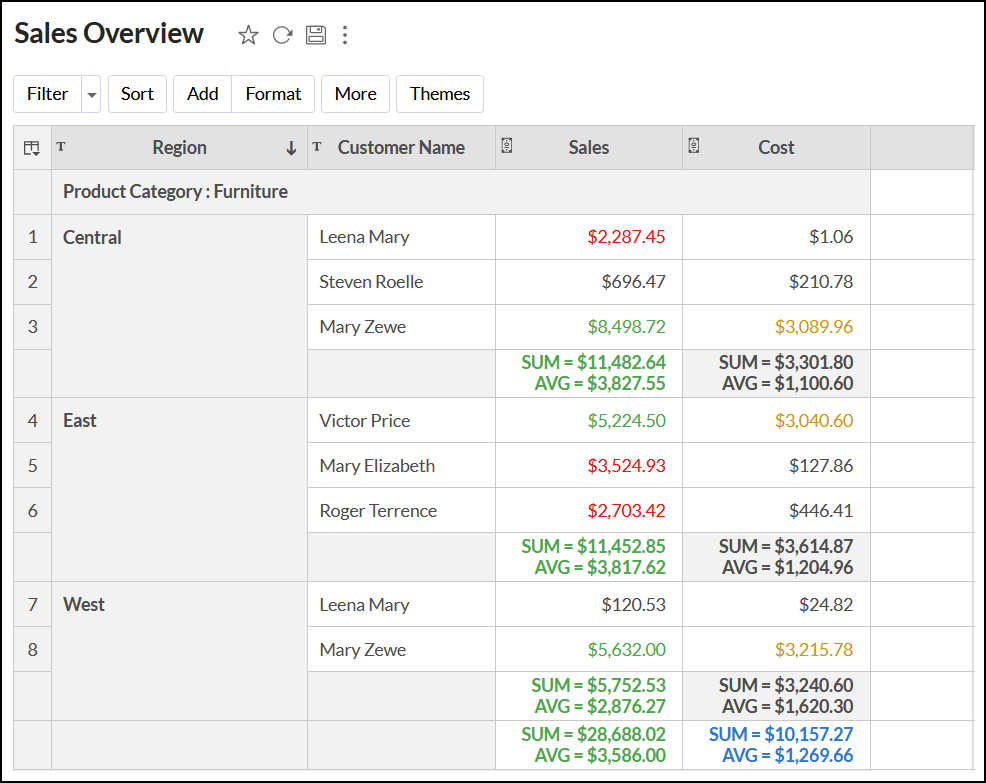Click the Cost column currency type icon
The image size is (986, 783).
(x=694, y=146)
